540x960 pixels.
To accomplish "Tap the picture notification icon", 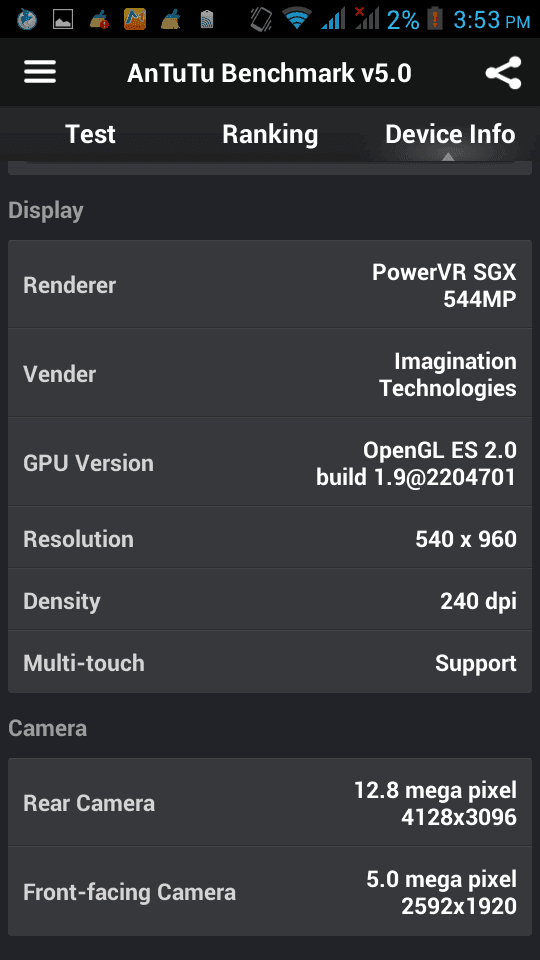I will point(63,20).
